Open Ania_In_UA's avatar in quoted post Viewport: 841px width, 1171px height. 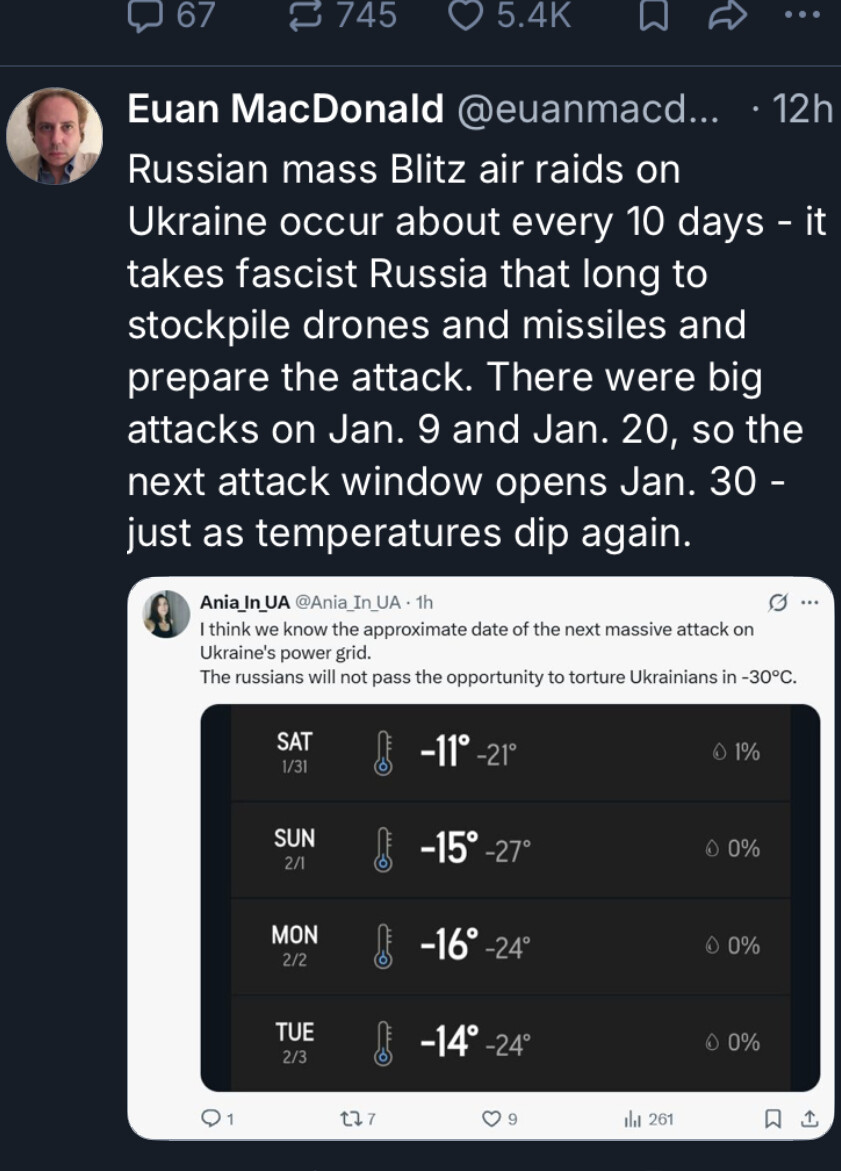167,613
